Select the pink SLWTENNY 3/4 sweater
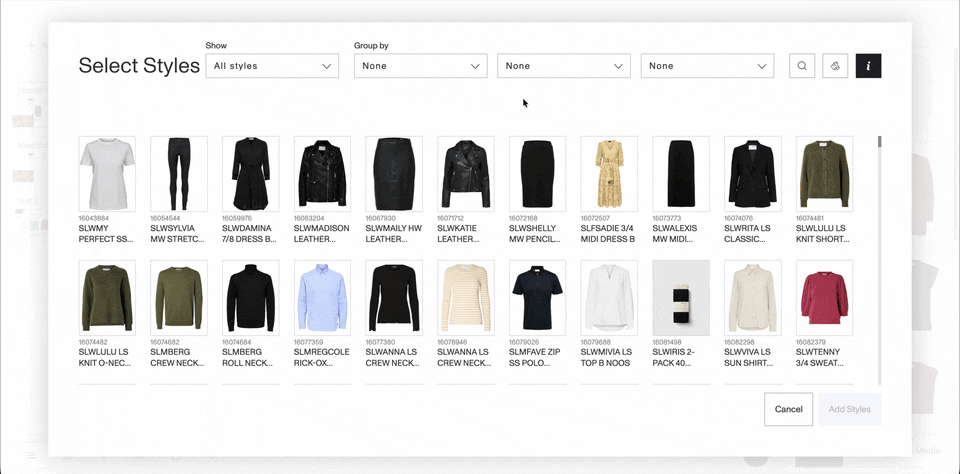The height and width of the screenshot is (474, 960). click(x=824, y=298)
